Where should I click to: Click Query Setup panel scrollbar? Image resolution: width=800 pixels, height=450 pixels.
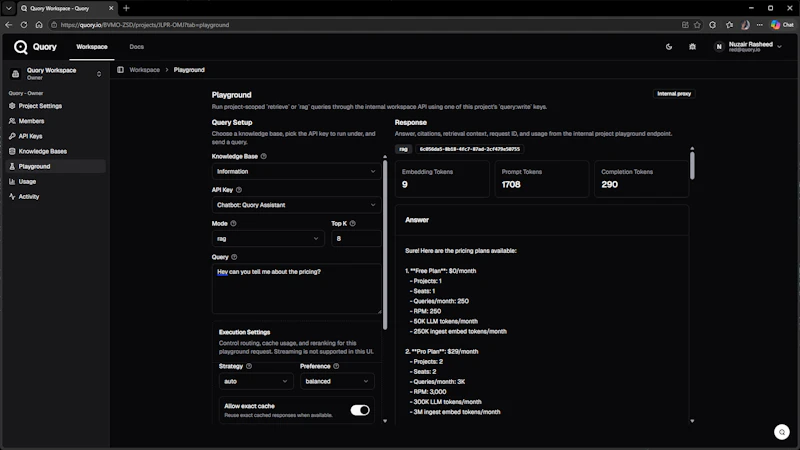[385, 245]
